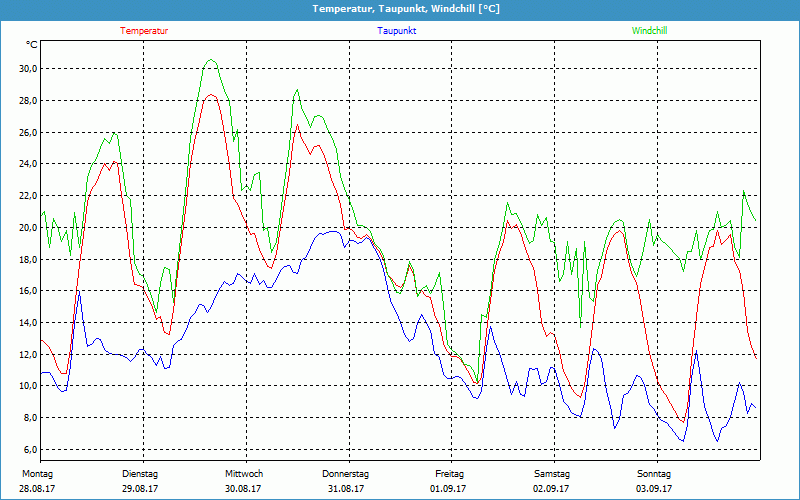
Task: Click the Samstag day label
Action: click(x=552, y=474)
